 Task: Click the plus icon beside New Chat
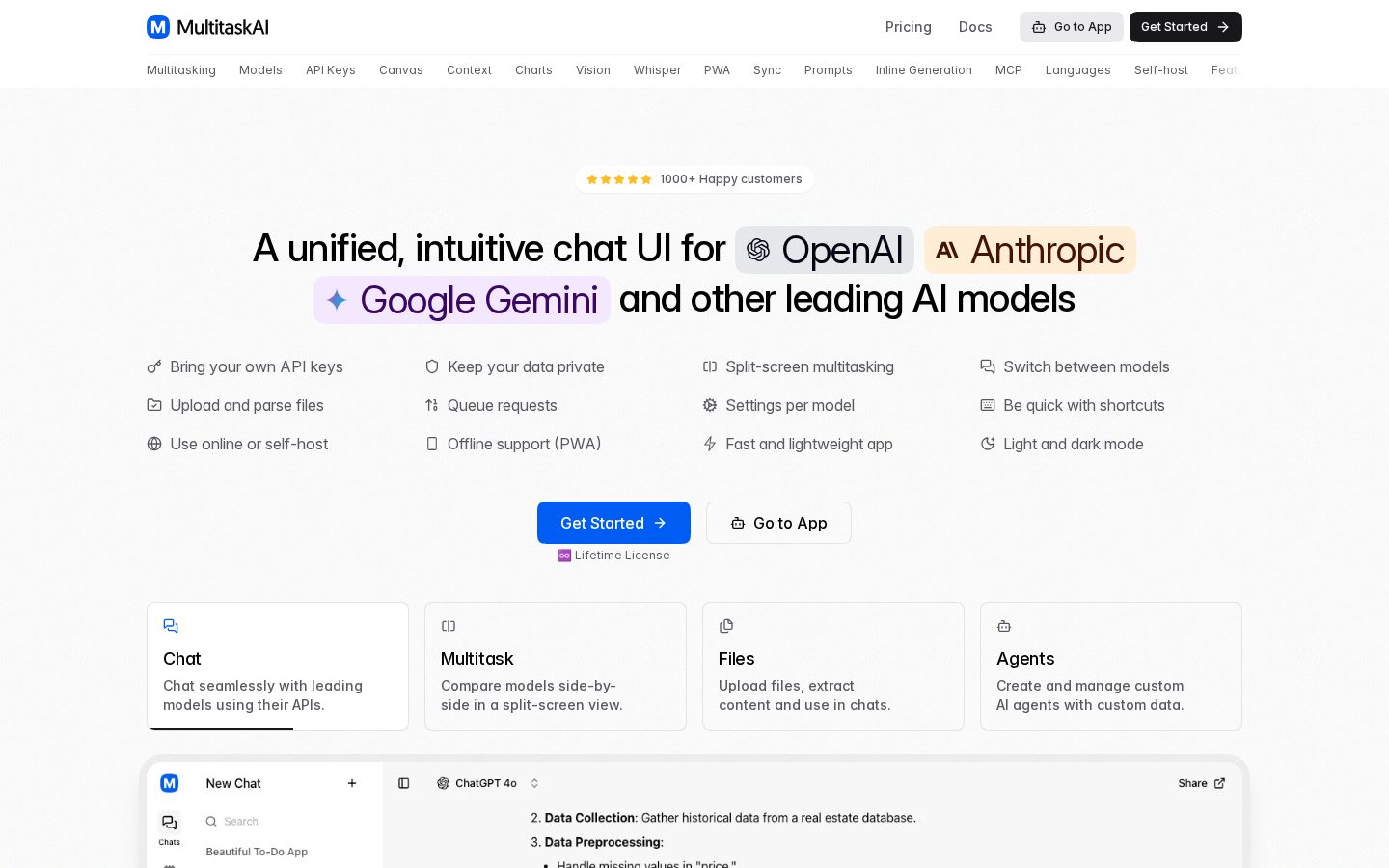coord(352,783)
